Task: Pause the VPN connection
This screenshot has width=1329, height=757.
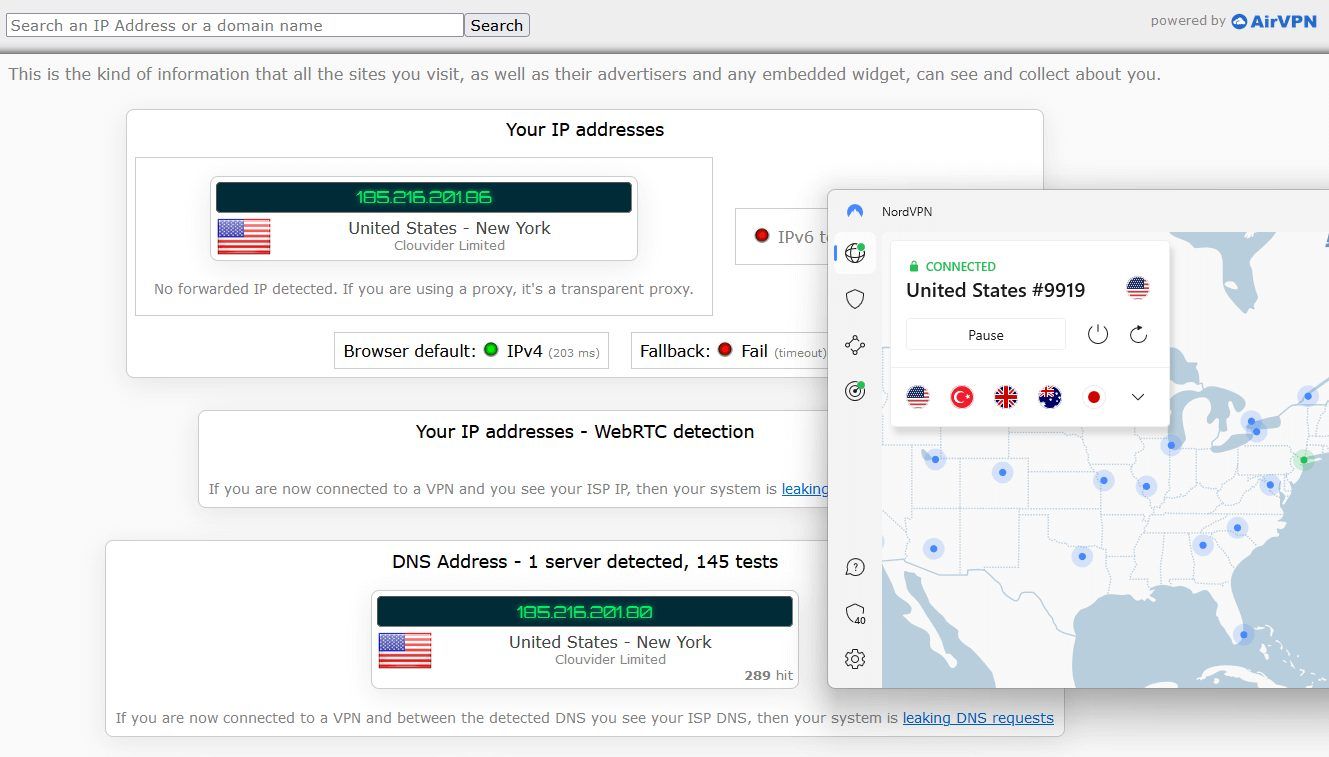Action: (x=986, y=335)
